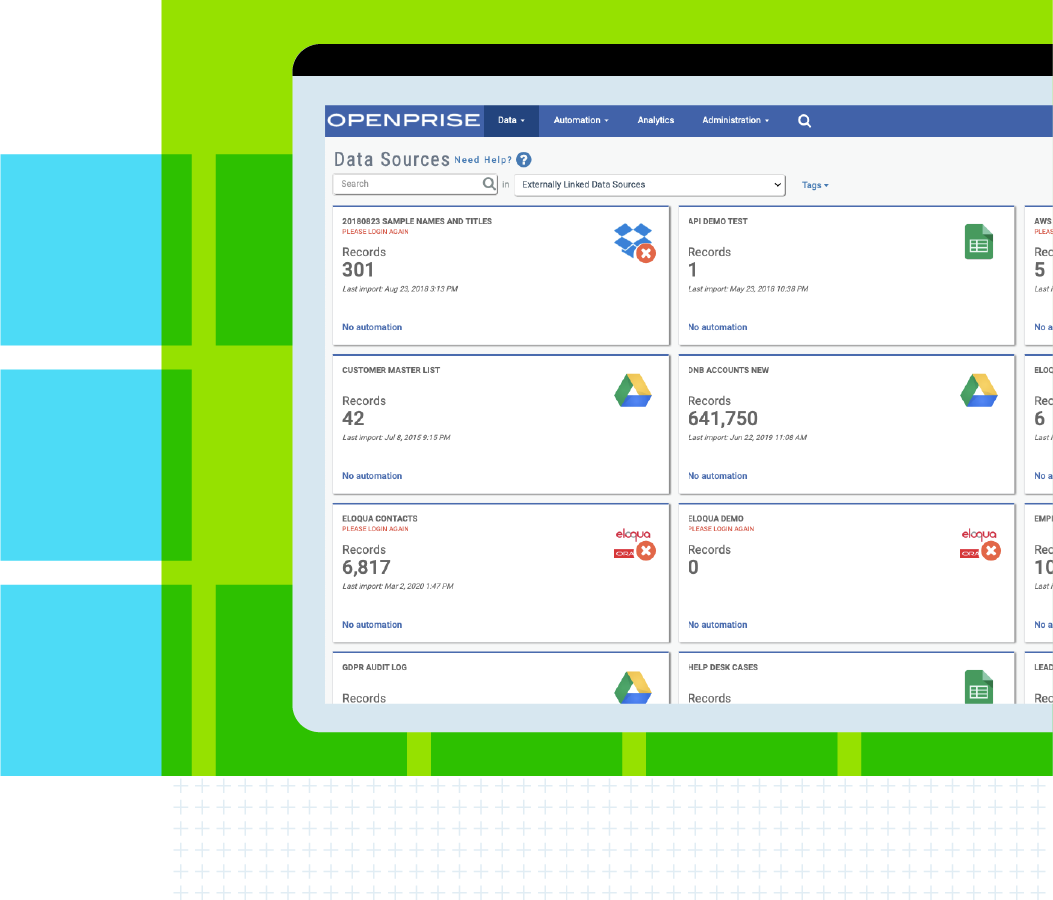
Task: Open the Data menu
Action: point(511,120)
